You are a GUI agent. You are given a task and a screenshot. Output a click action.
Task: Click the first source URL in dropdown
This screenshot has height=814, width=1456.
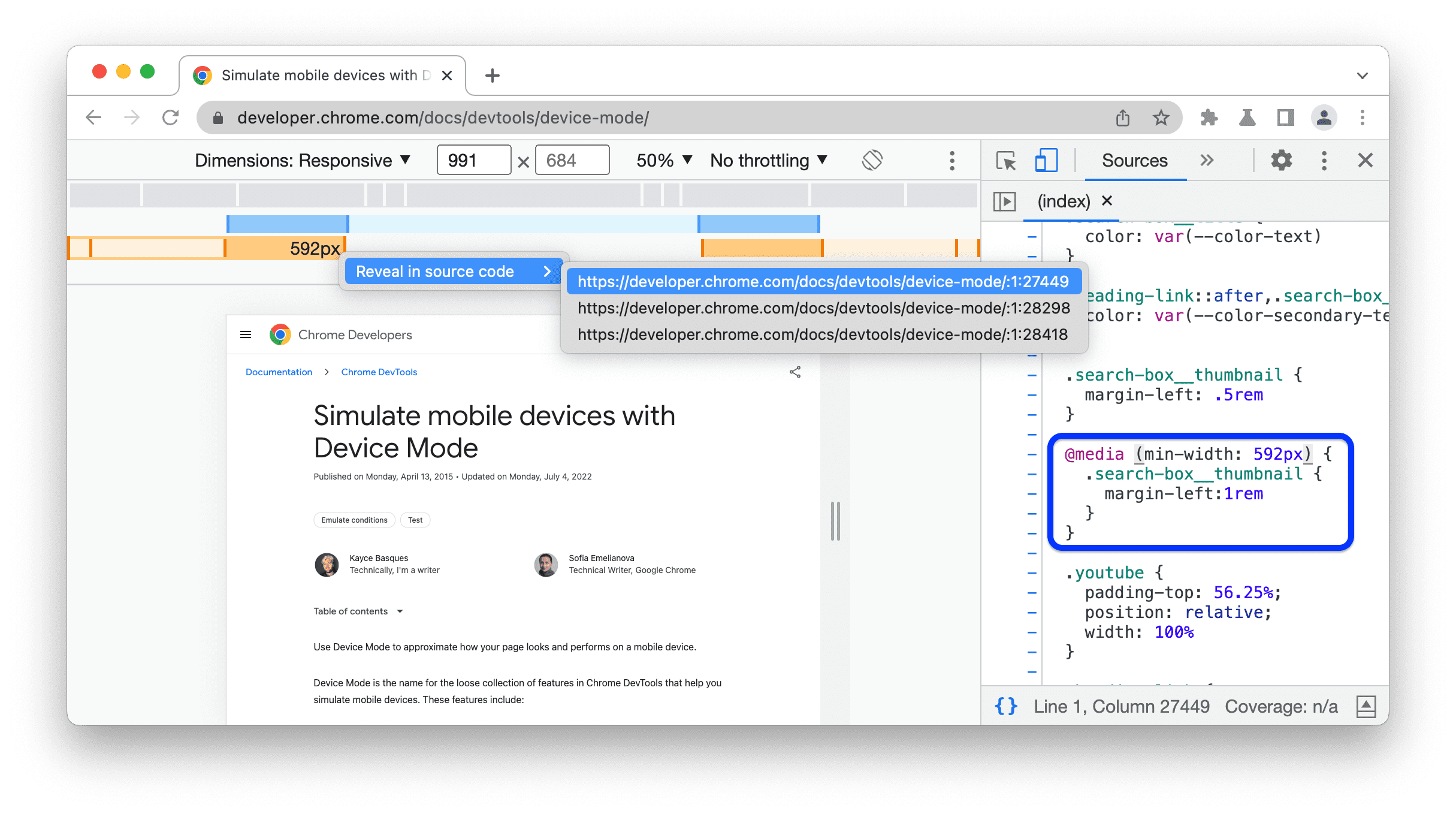[x=823, y=281]
